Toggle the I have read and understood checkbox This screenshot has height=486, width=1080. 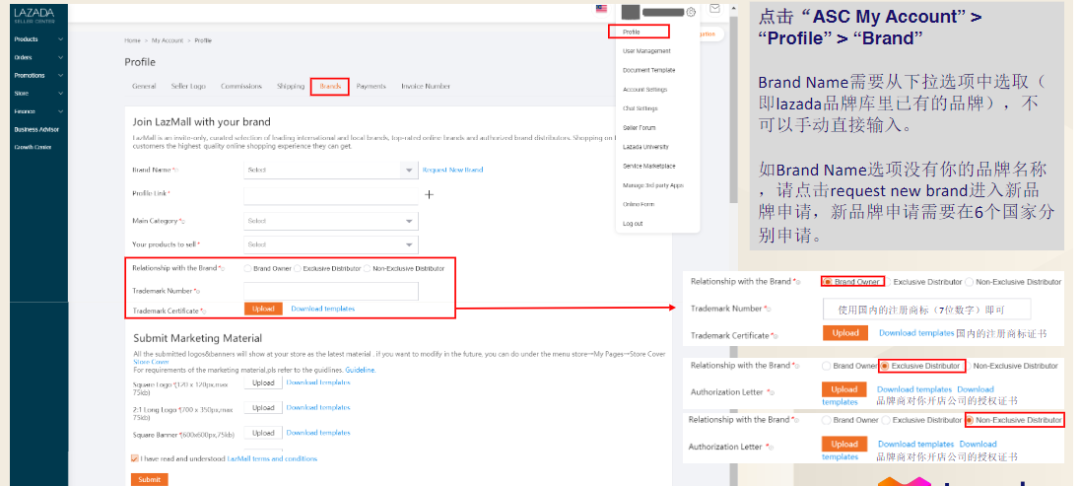tap(134, 458)
